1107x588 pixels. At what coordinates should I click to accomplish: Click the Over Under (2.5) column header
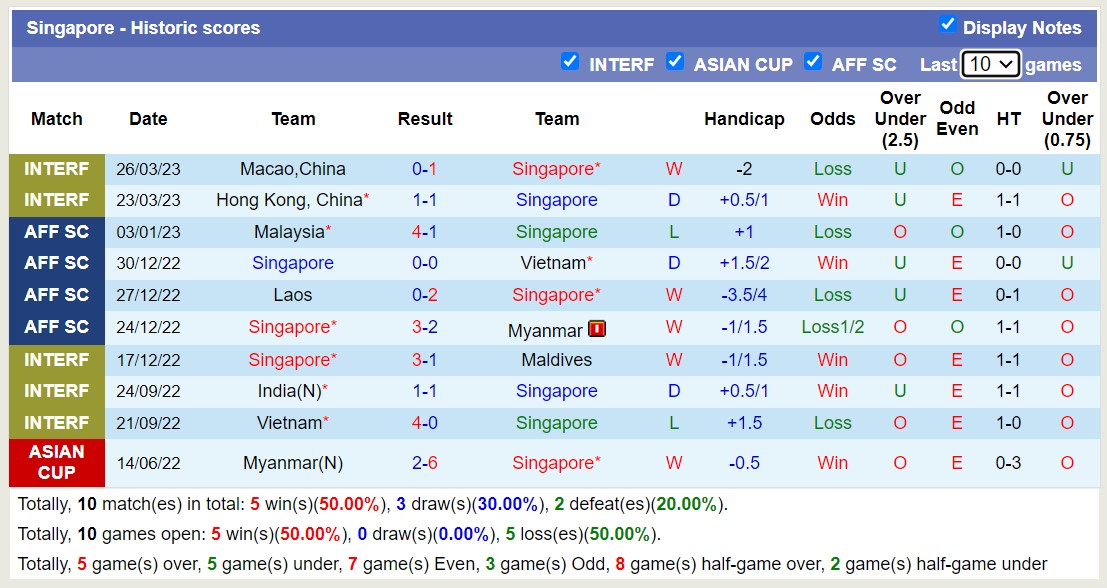[x=900, y=119]
